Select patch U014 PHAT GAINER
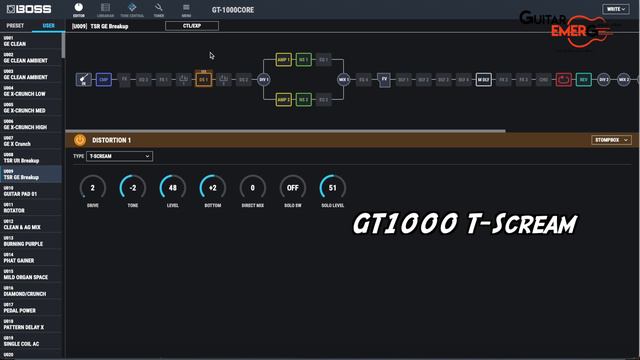The width and height of the screenshot is (640, 360). click(x=31, y=258)
